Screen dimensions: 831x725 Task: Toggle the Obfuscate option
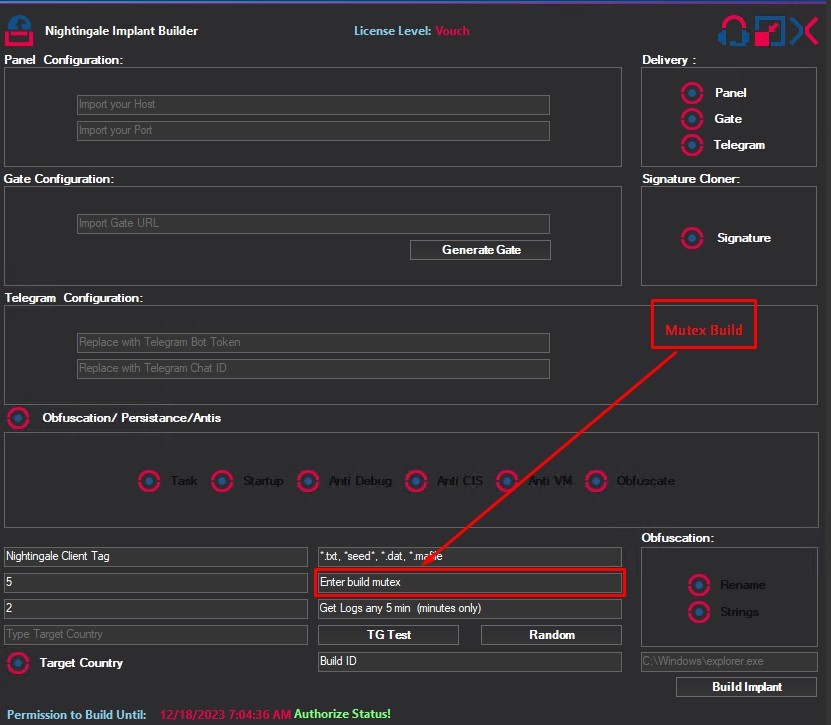coord(596,481)
